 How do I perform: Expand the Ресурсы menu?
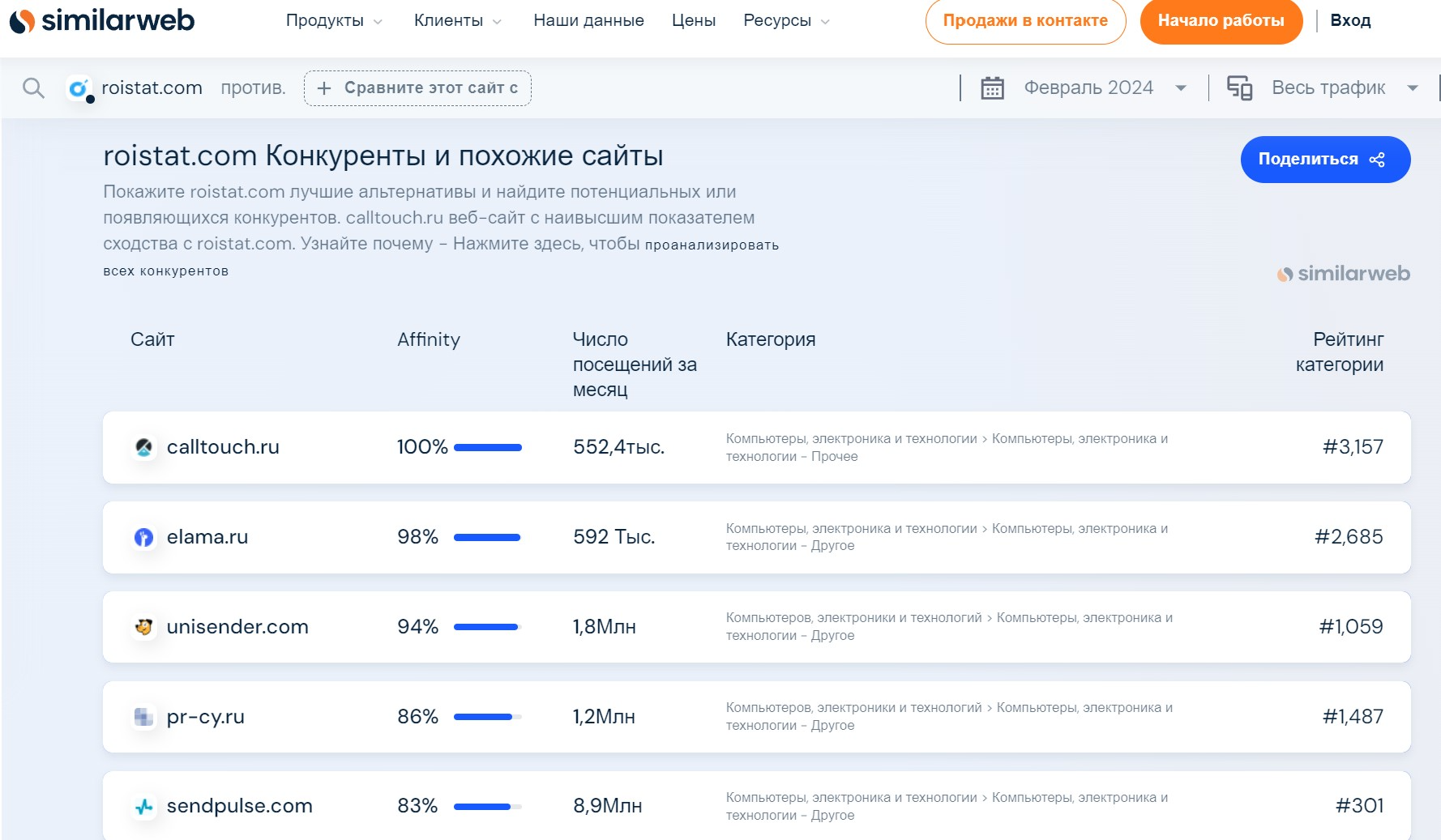click(786, 21)
